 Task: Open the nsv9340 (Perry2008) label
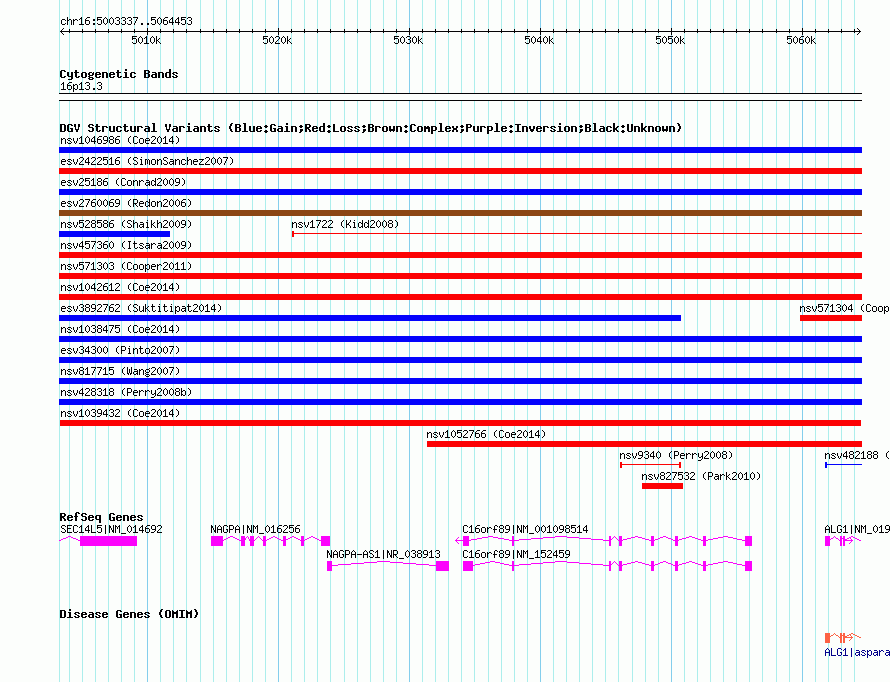[676, 455]
